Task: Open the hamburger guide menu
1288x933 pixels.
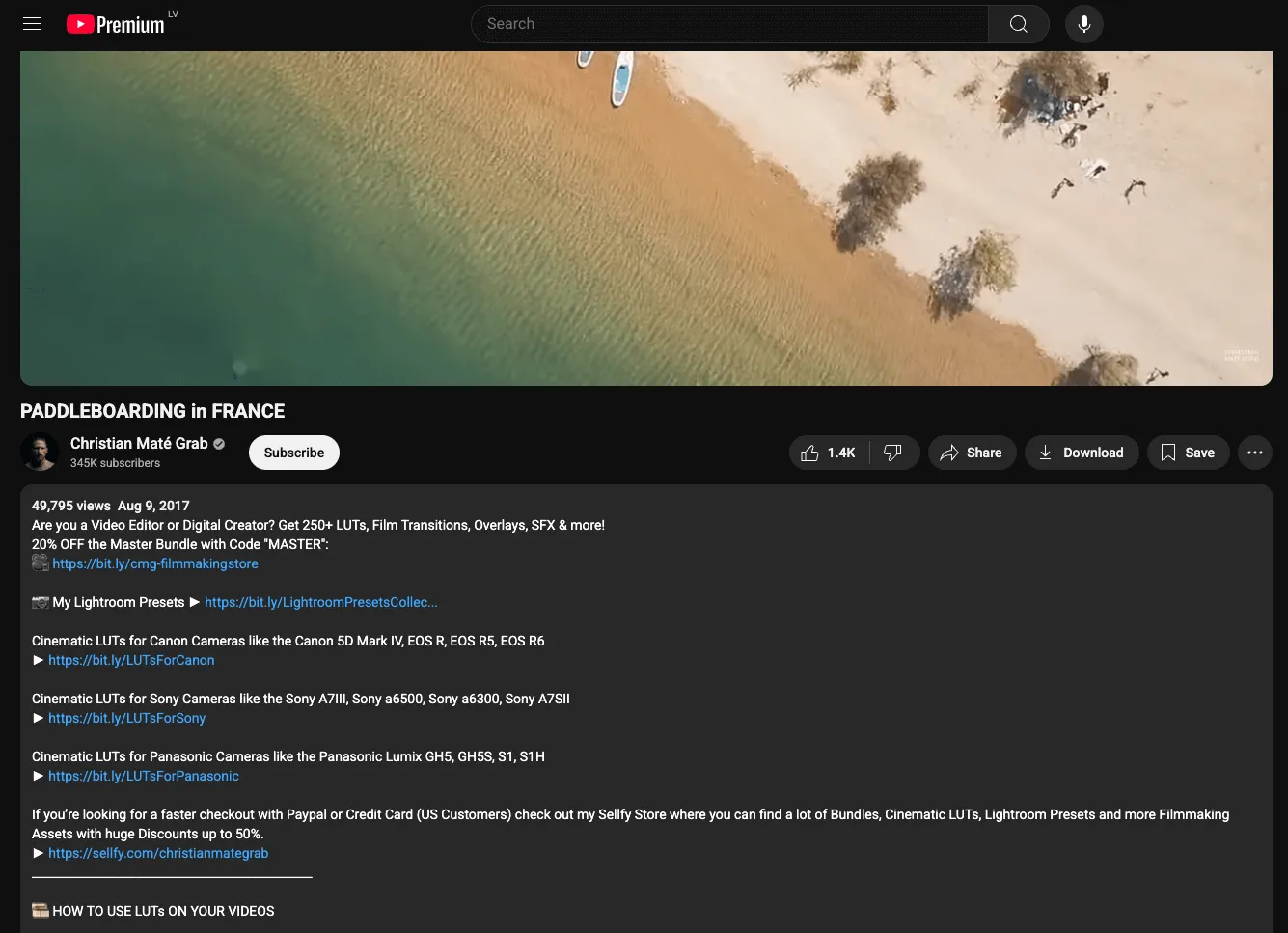Action: (32, 24)
